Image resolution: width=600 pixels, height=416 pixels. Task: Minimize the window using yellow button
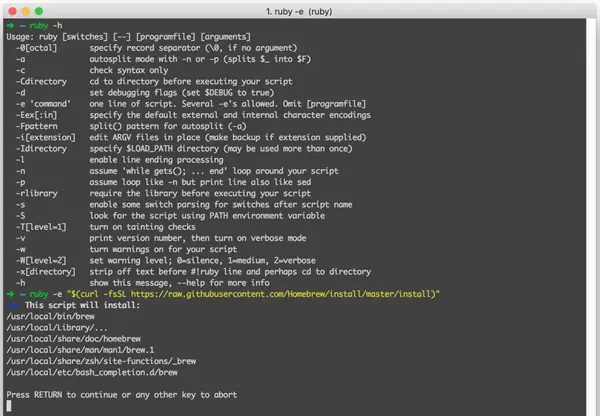click(26, 11)
